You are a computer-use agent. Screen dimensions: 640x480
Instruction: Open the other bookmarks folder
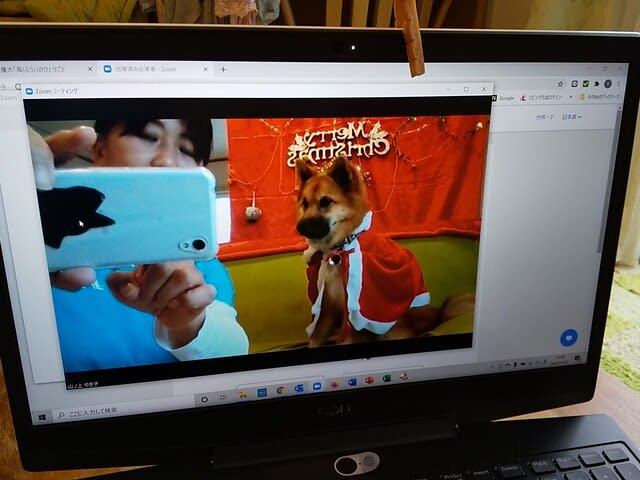click(599, 97)
